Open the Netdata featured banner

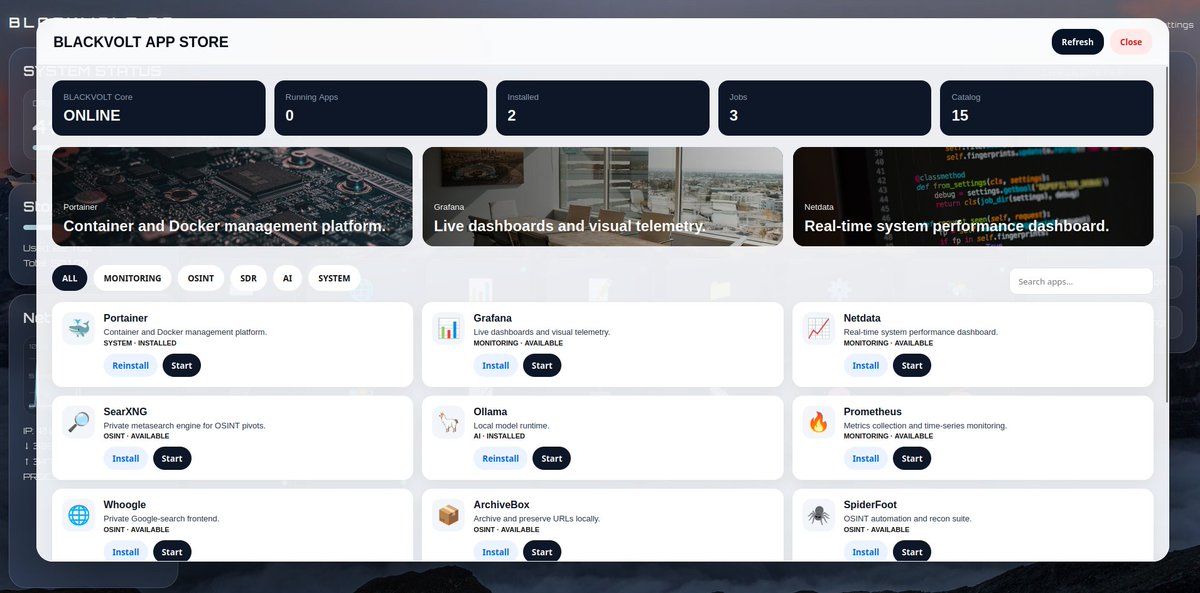click(973, 196)
